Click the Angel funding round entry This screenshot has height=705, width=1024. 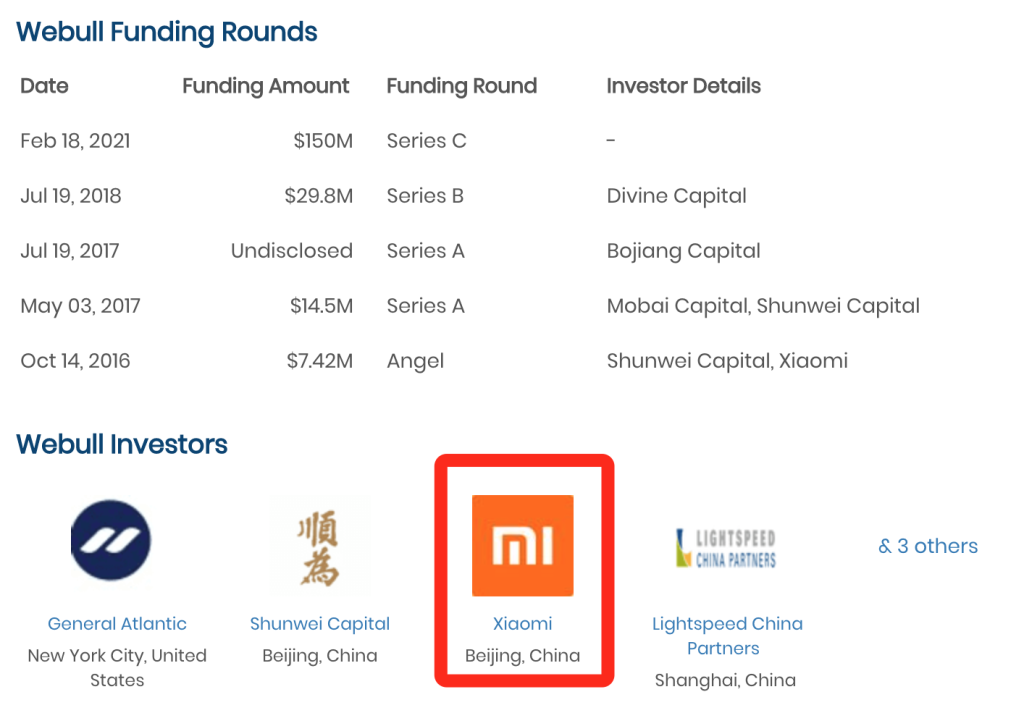pos(416,361)
